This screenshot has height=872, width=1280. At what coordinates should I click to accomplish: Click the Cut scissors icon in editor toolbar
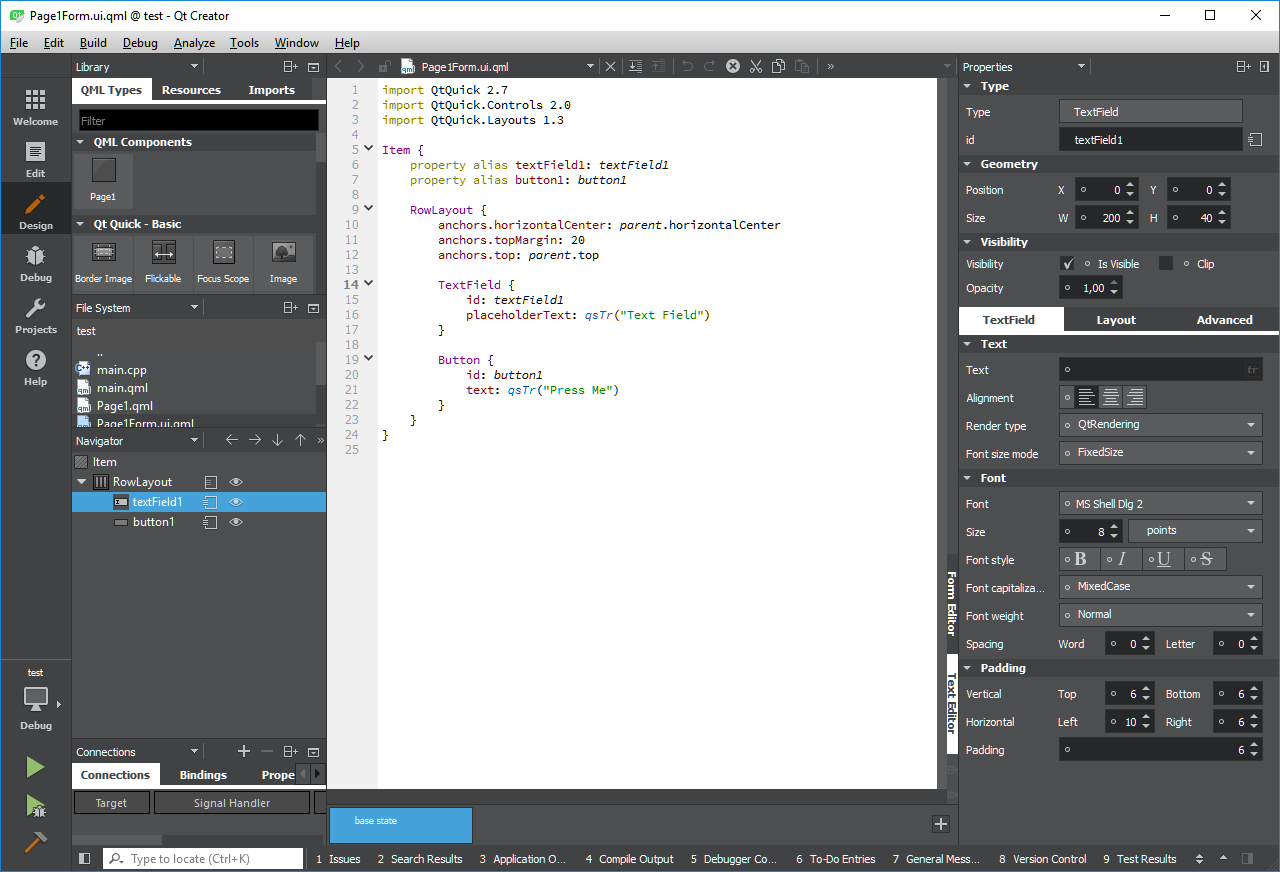click(x=755, y=66)
